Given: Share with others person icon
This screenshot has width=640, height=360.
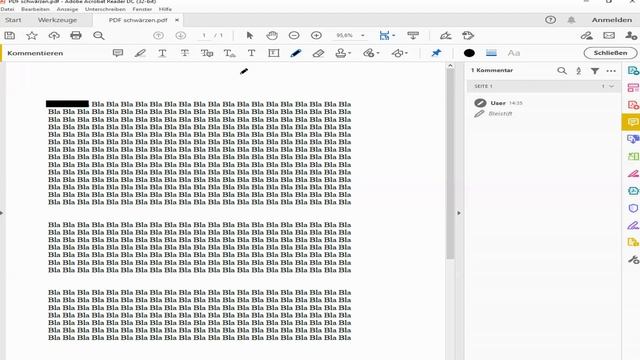Looking at the screenshot, I should point(631,36).
